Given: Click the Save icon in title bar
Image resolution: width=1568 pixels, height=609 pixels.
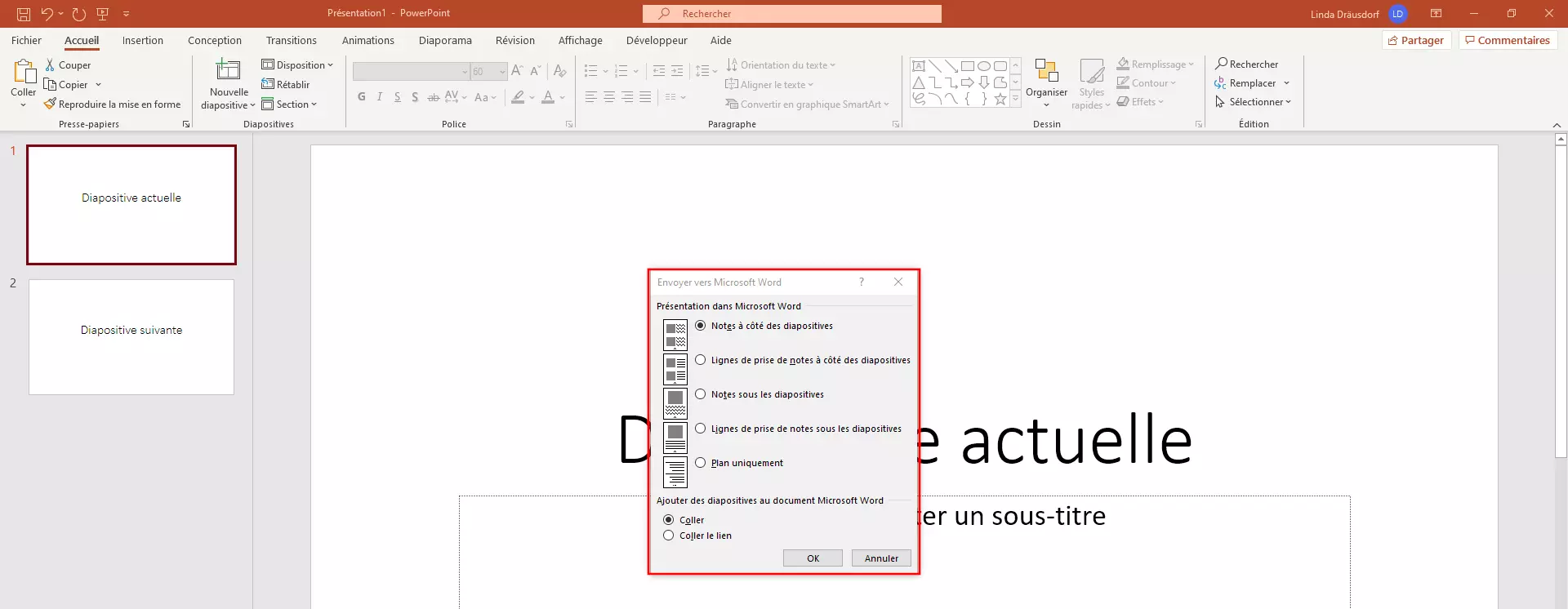Looking at the screenshot, I should (x=24, y=14).
